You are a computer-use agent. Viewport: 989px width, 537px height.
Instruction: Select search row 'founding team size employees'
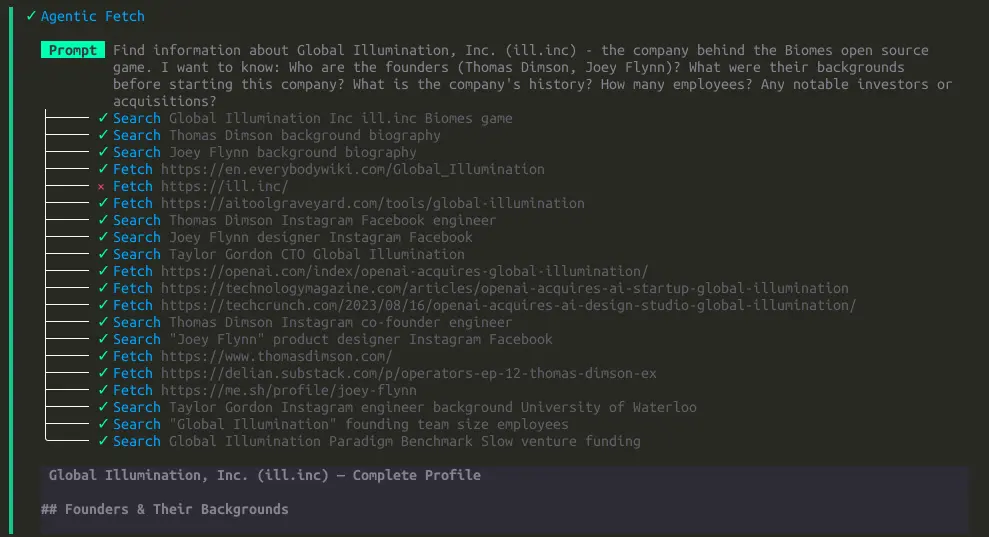coord(341,425)
